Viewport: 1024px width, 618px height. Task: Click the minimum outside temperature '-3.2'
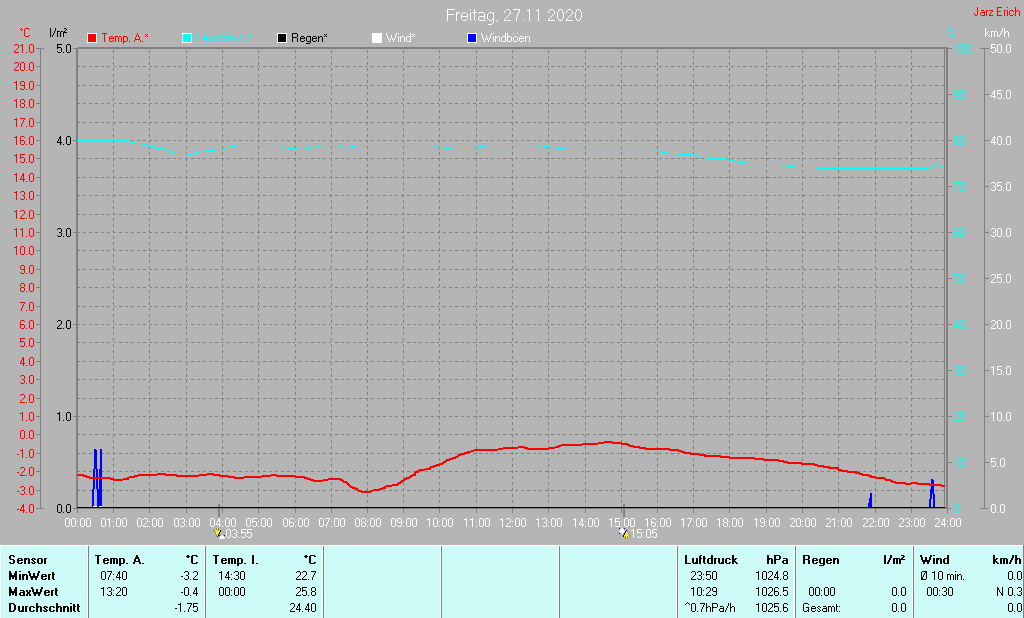coord(189,576)
